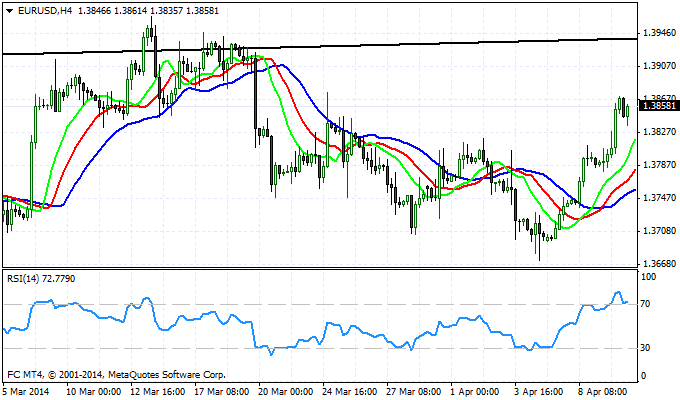Select the 1.36680 price axis label
680x400 pixels.
[659, 264]
